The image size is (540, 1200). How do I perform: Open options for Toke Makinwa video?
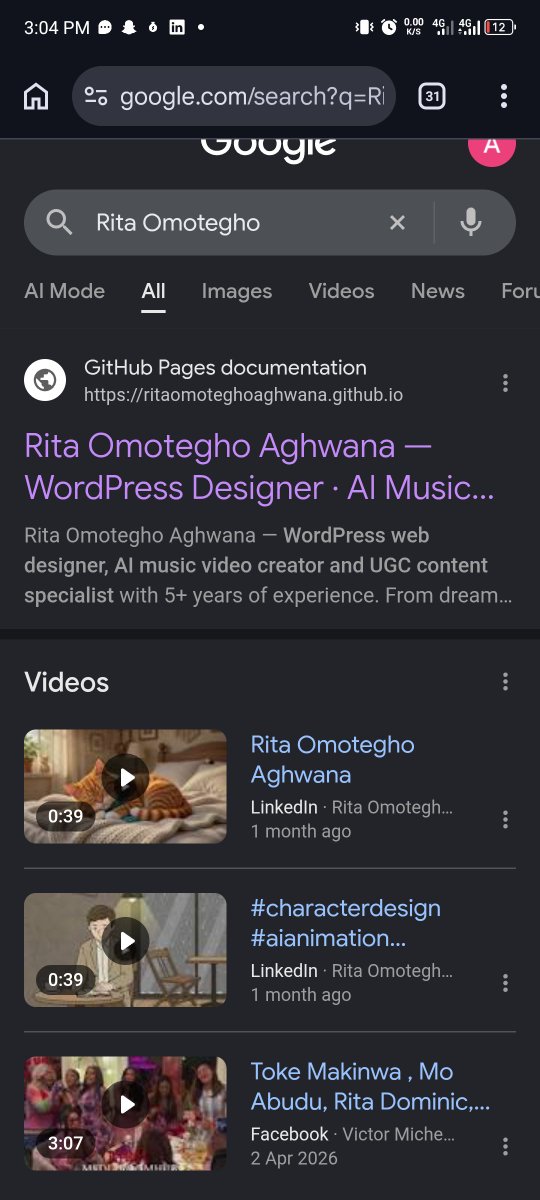pos(505,1146)
